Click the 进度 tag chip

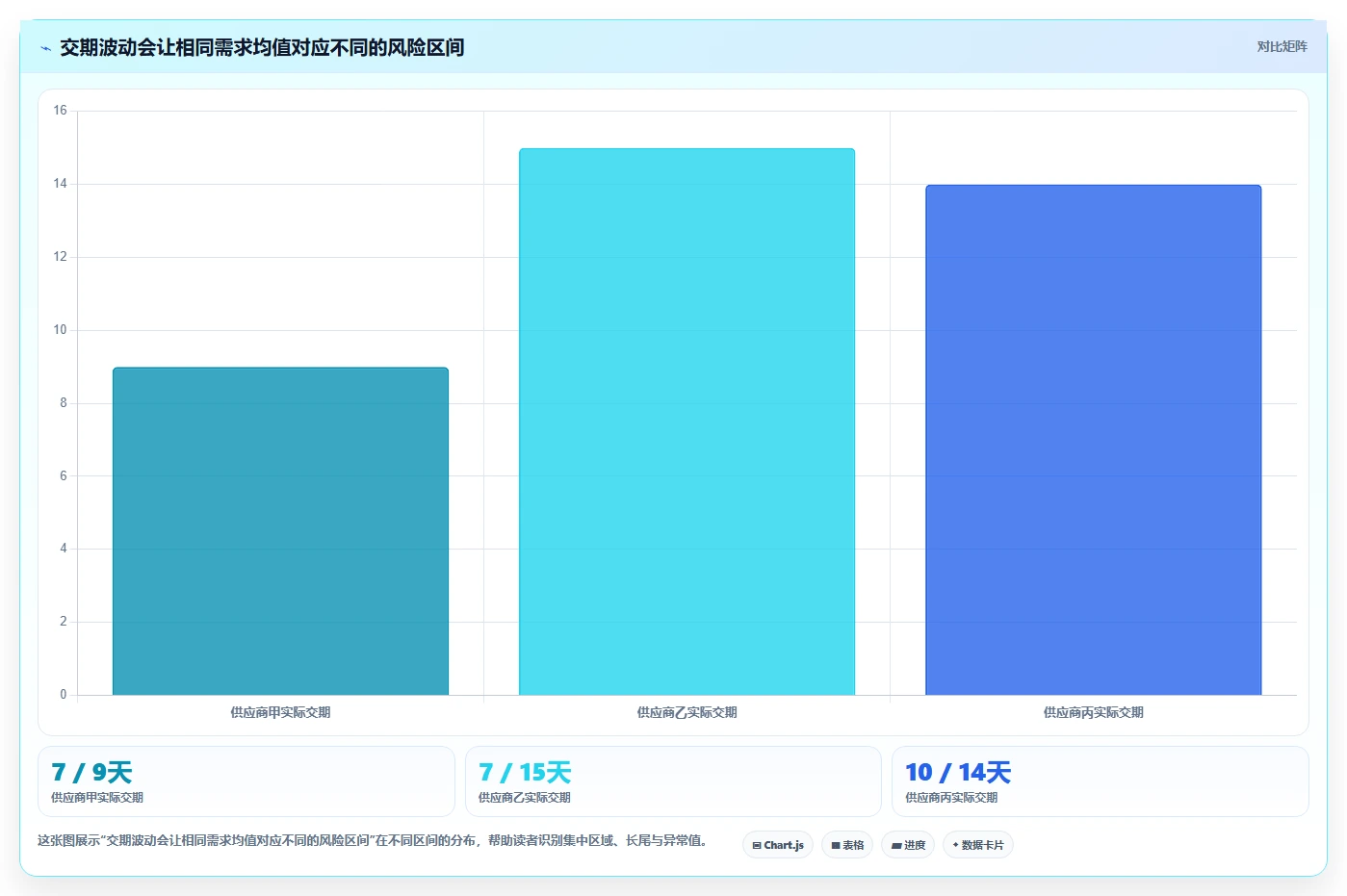[908, 845]
